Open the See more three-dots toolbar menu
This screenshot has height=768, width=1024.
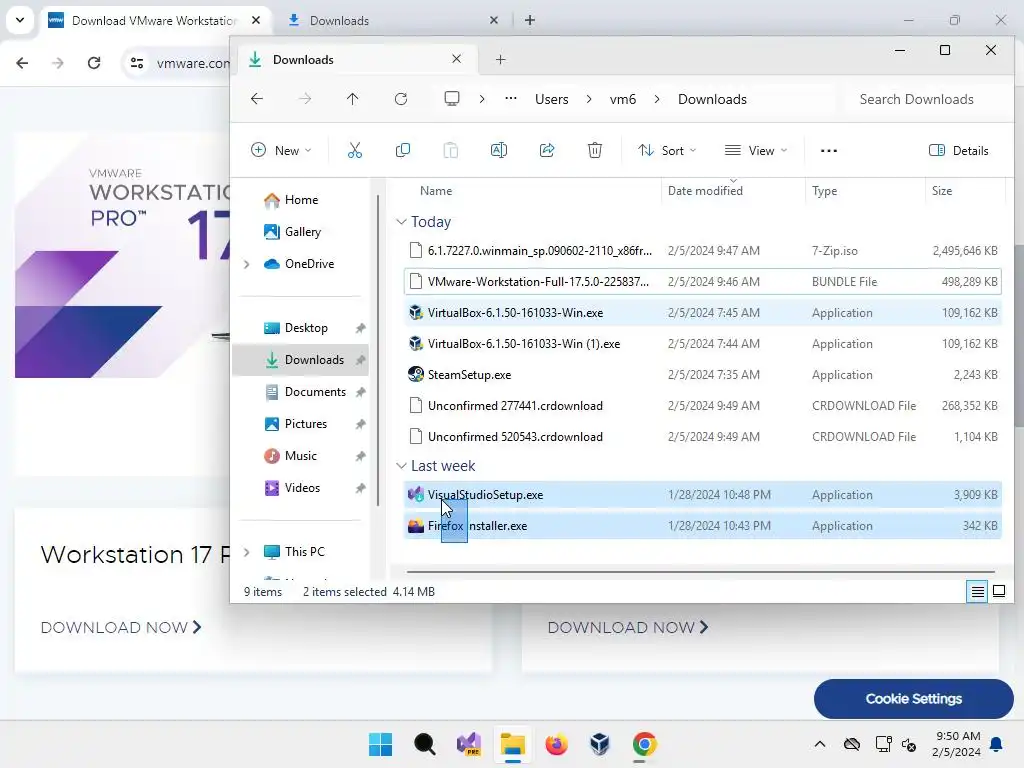coord(829,151)
